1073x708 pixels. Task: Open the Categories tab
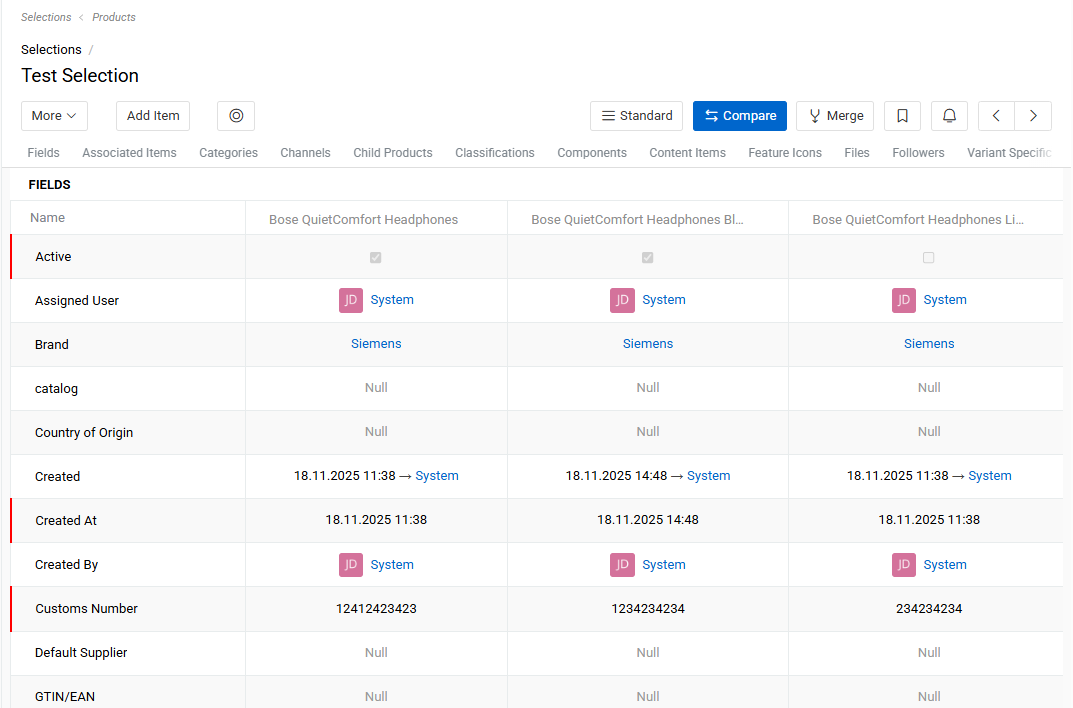coord(228,153)
